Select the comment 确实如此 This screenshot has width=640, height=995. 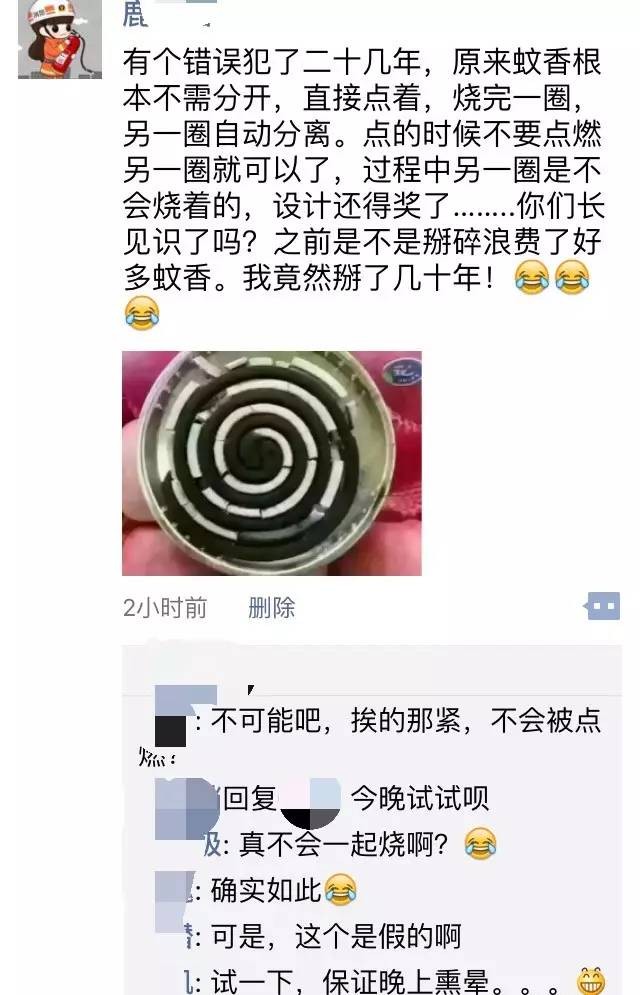266,890
